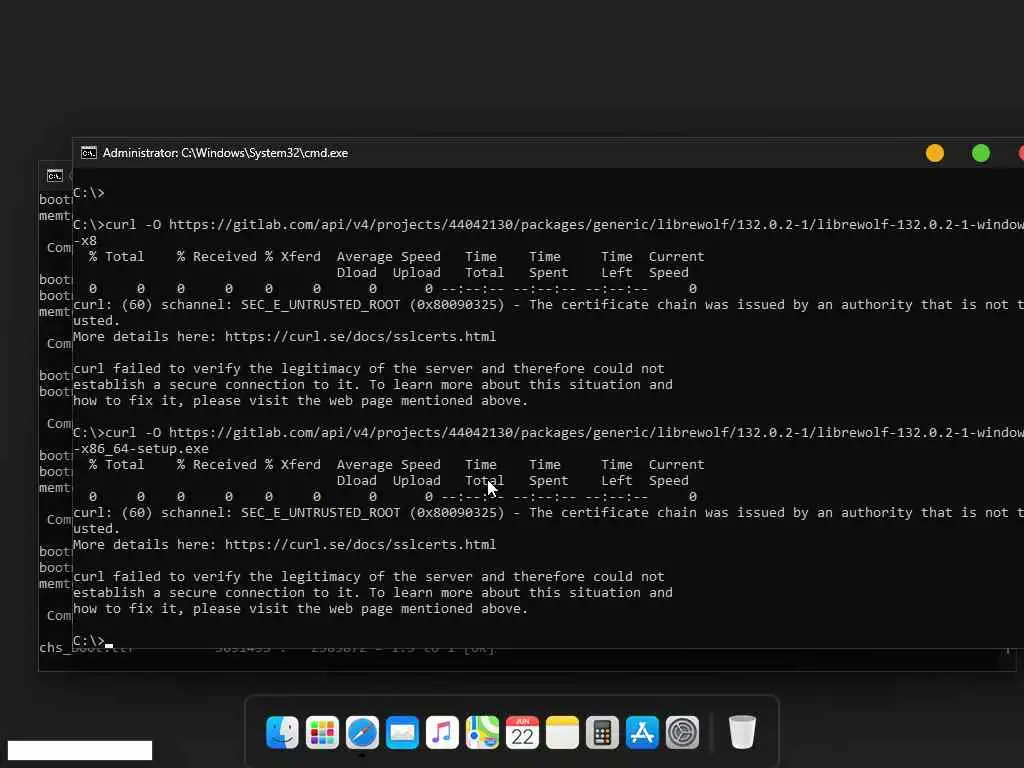Open Finder from the dock

point(282,732)
